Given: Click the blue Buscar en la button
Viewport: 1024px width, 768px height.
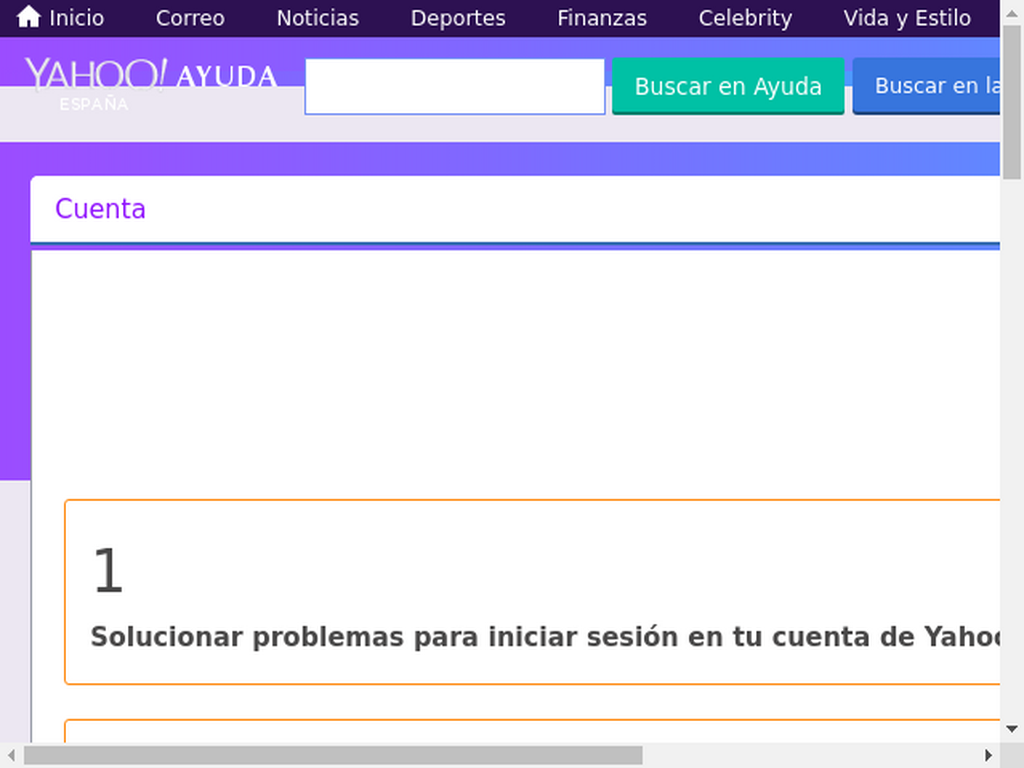Looking at the screenshot, I should (926, 86).
